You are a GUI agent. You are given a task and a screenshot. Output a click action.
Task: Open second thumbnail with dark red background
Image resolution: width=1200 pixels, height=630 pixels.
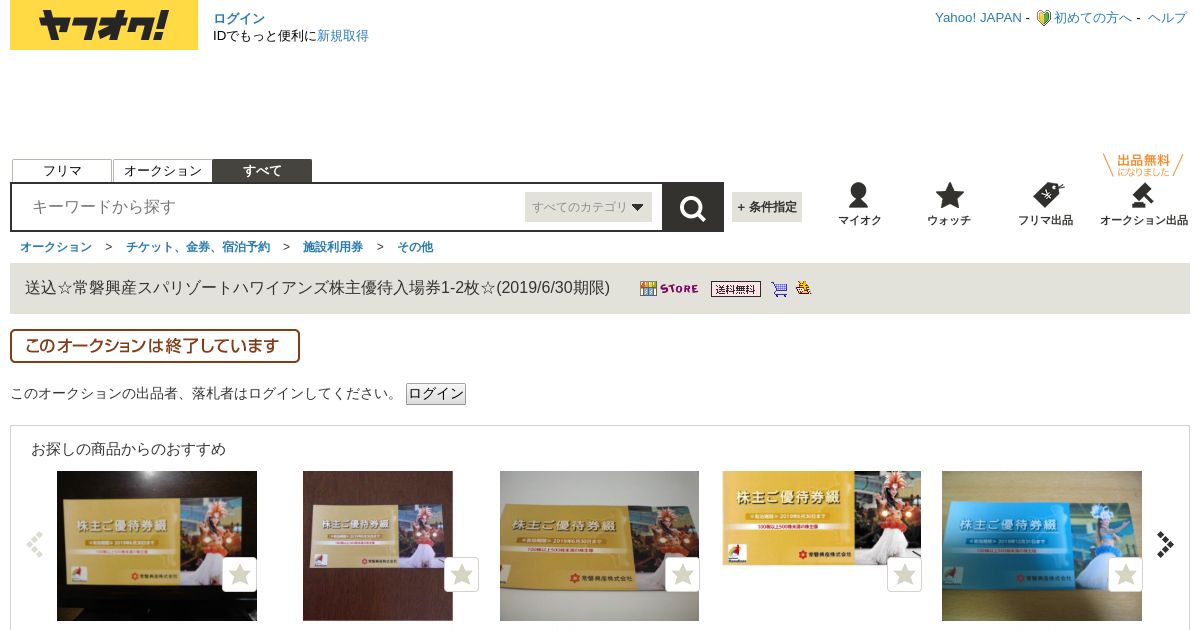point(378,546)
